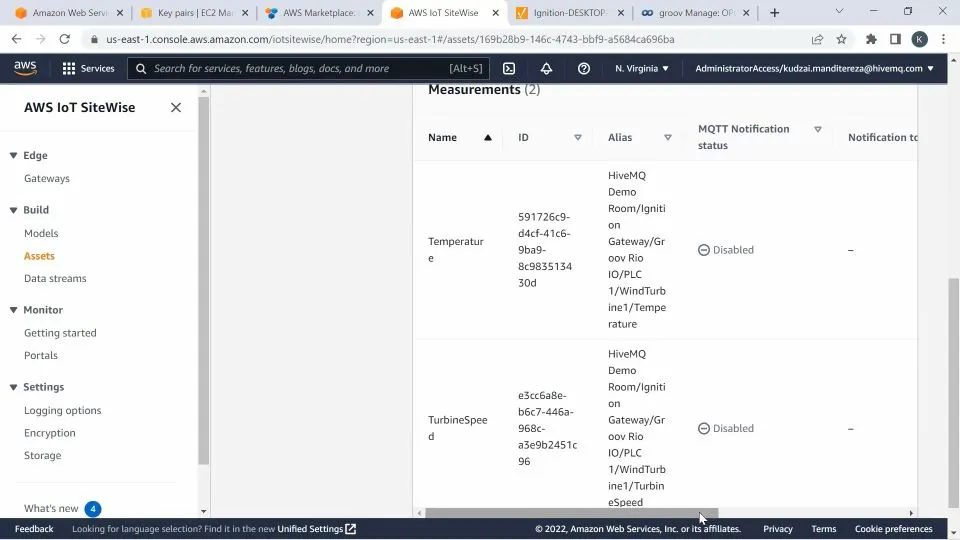Open Getting started under Monitor

(60, 333)
